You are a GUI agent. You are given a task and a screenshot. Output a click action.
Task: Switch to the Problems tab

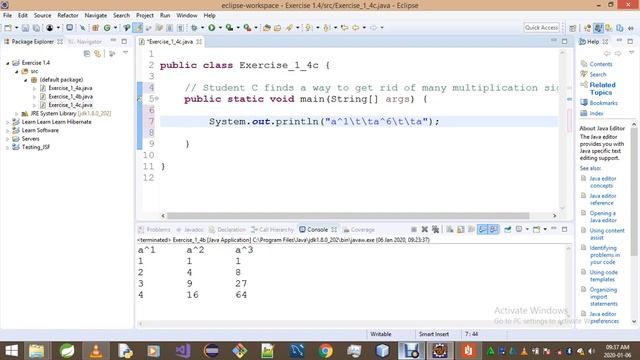pos(154,230)
